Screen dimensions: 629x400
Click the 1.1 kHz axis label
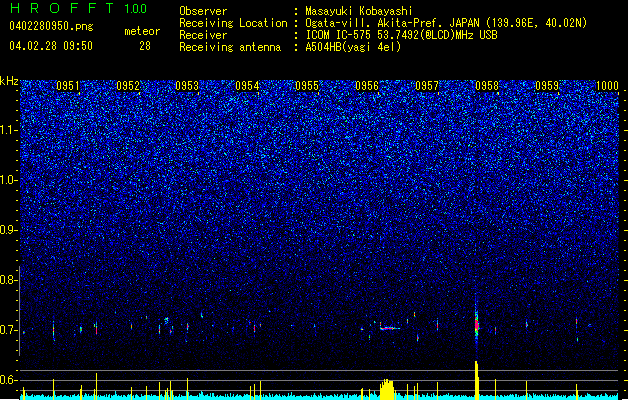click(x=8, y=130)
